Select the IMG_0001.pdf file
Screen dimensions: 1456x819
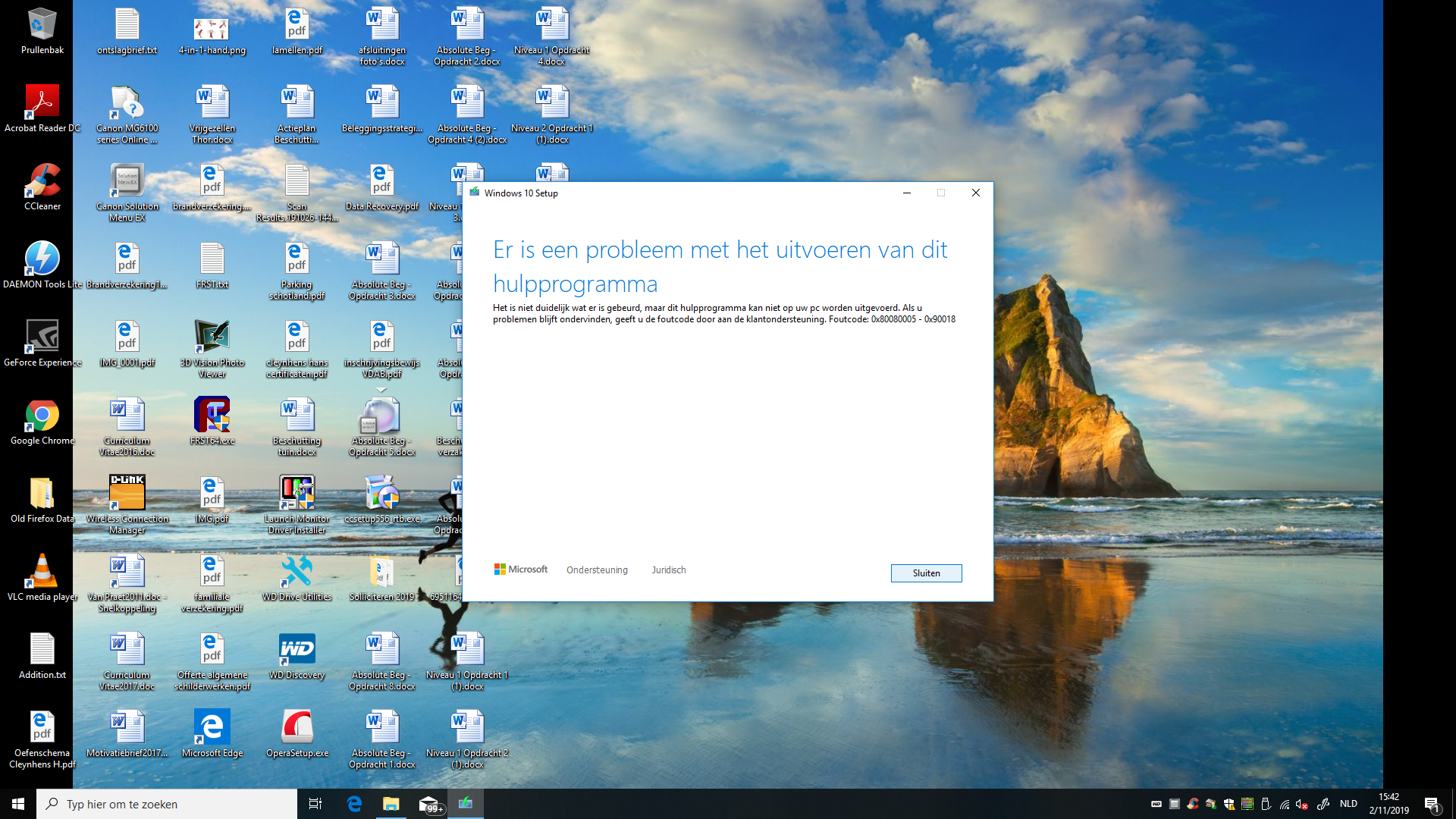click(x=127, y=344)
